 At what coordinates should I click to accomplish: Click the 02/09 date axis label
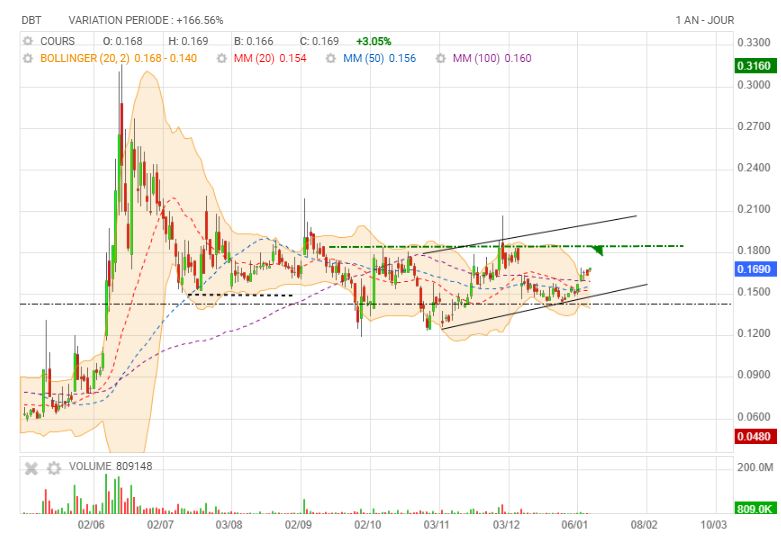coord(298,525)
